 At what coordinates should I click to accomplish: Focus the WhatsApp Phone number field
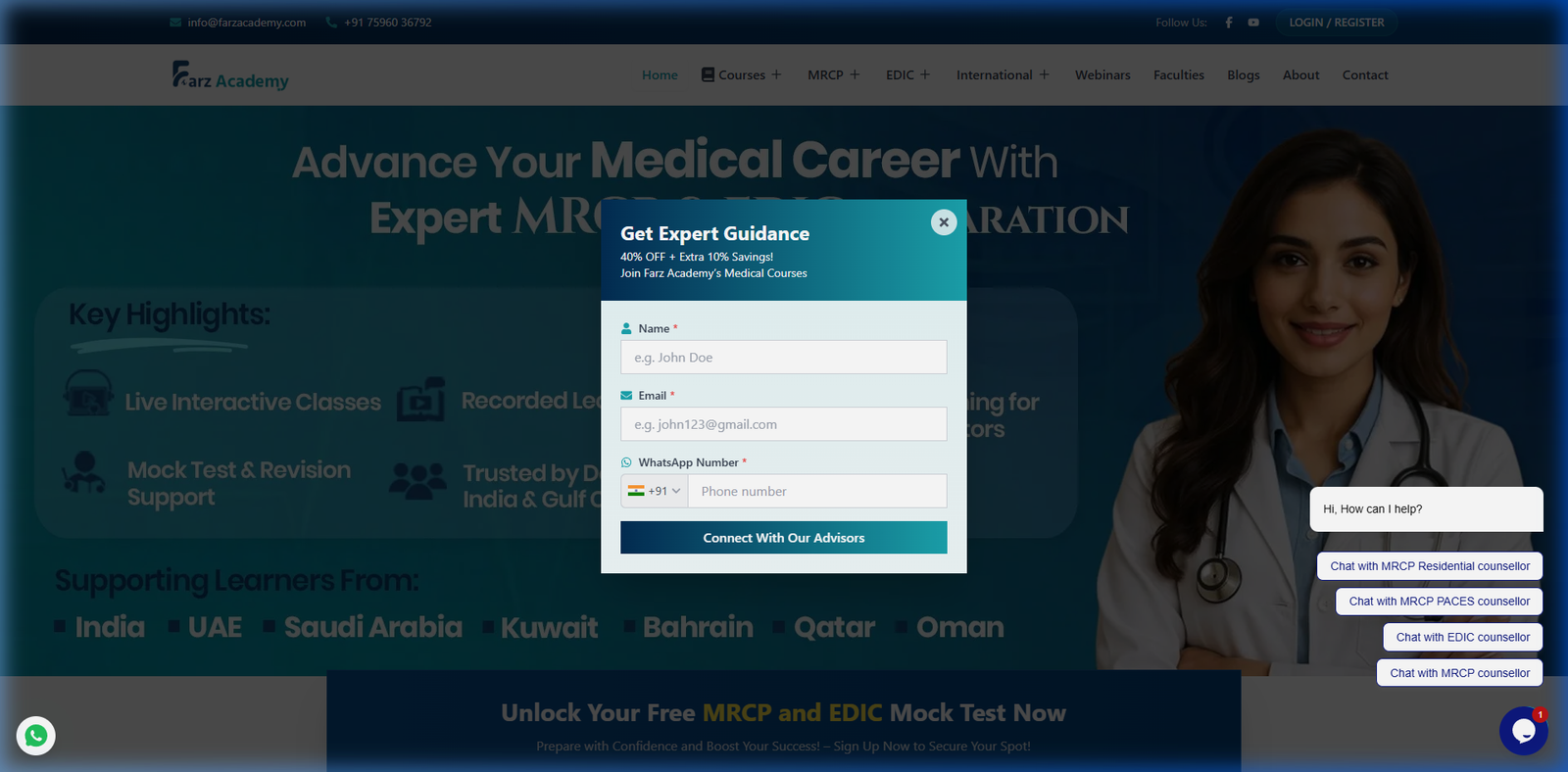[817, 492]
